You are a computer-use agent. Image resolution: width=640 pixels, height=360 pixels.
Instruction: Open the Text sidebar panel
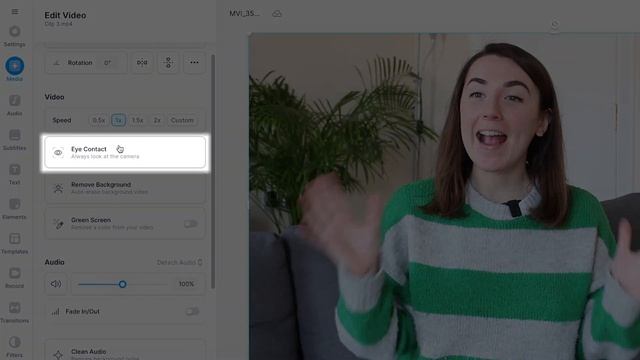coord(15,174)
